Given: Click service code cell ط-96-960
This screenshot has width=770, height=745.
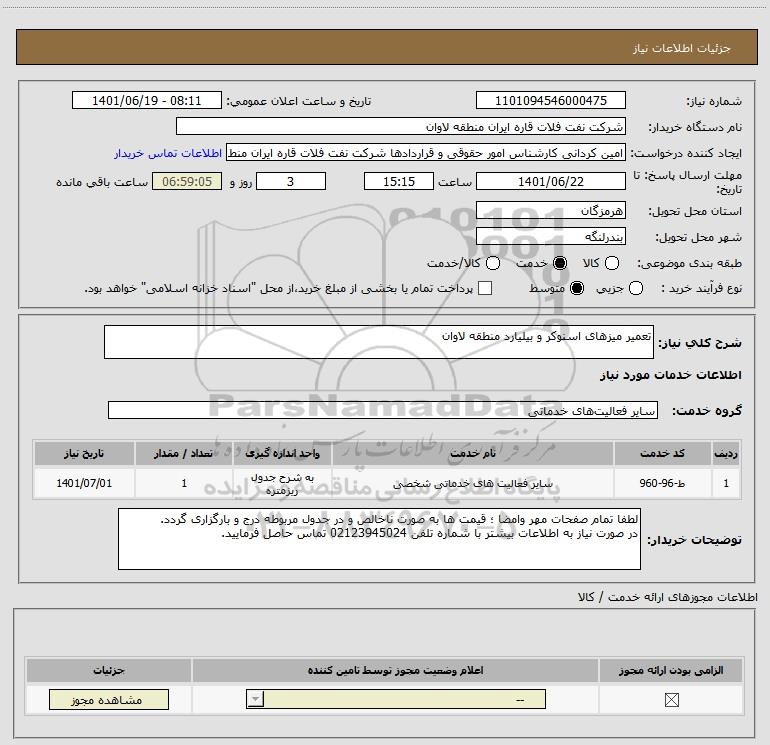Looking at the screenshot, I should tap(662, 483).
